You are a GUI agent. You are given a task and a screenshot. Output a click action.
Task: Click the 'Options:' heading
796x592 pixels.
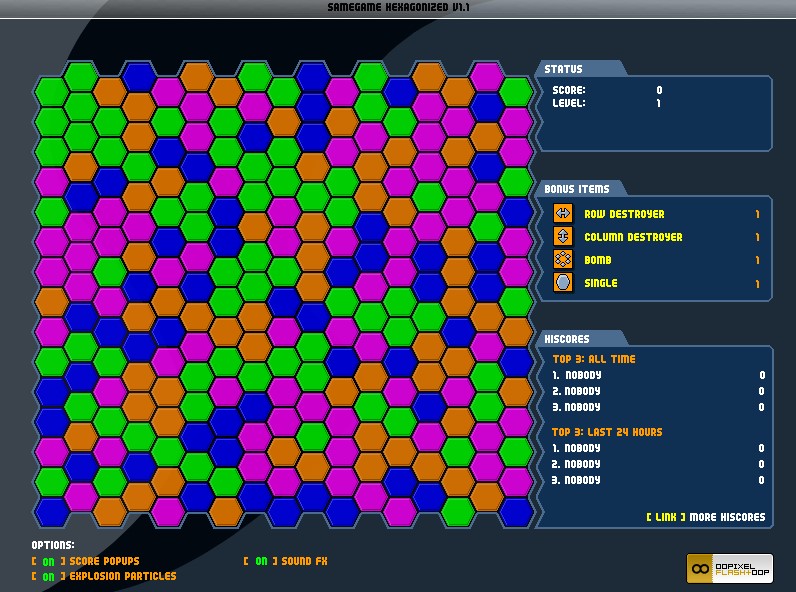[x=53, y=545]
